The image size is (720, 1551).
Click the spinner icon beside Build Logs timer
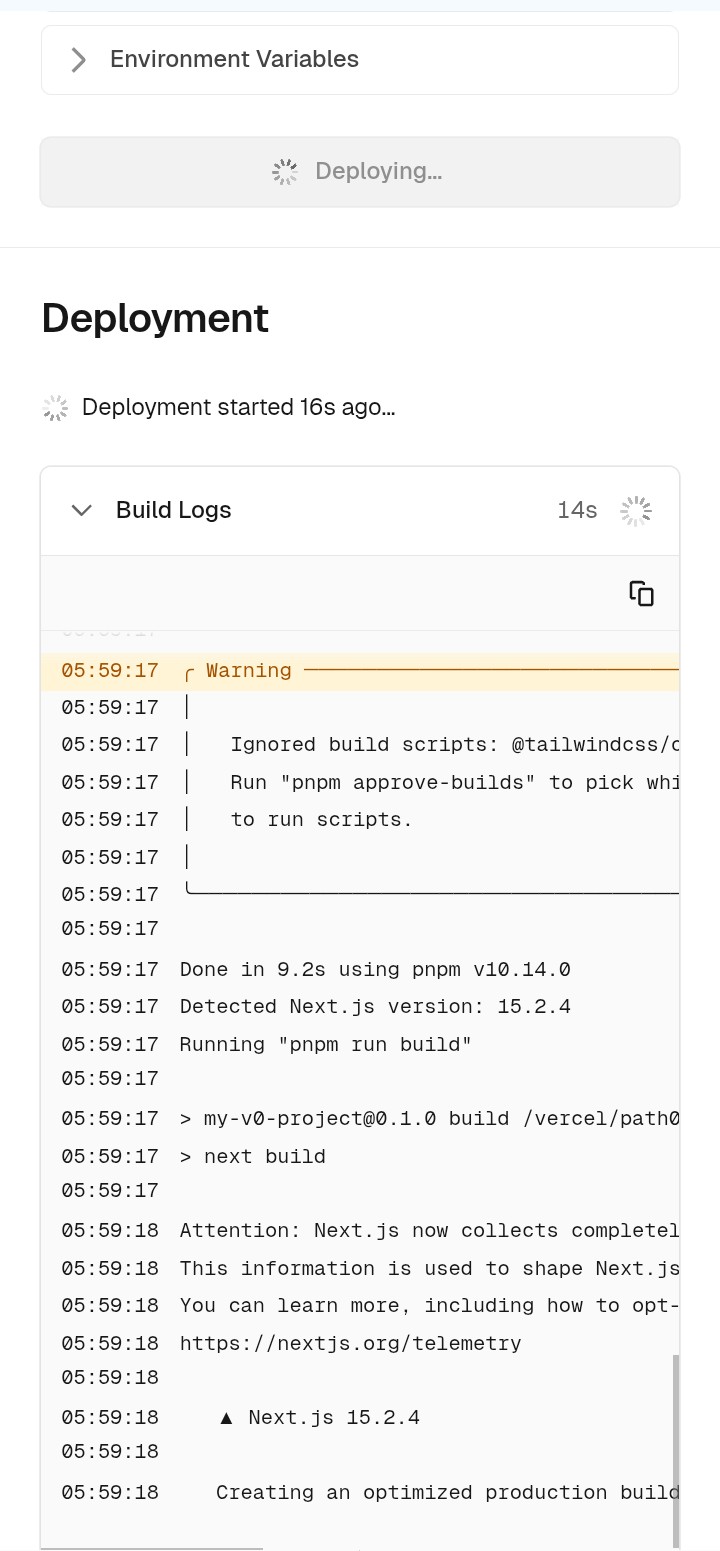[636, 511]
